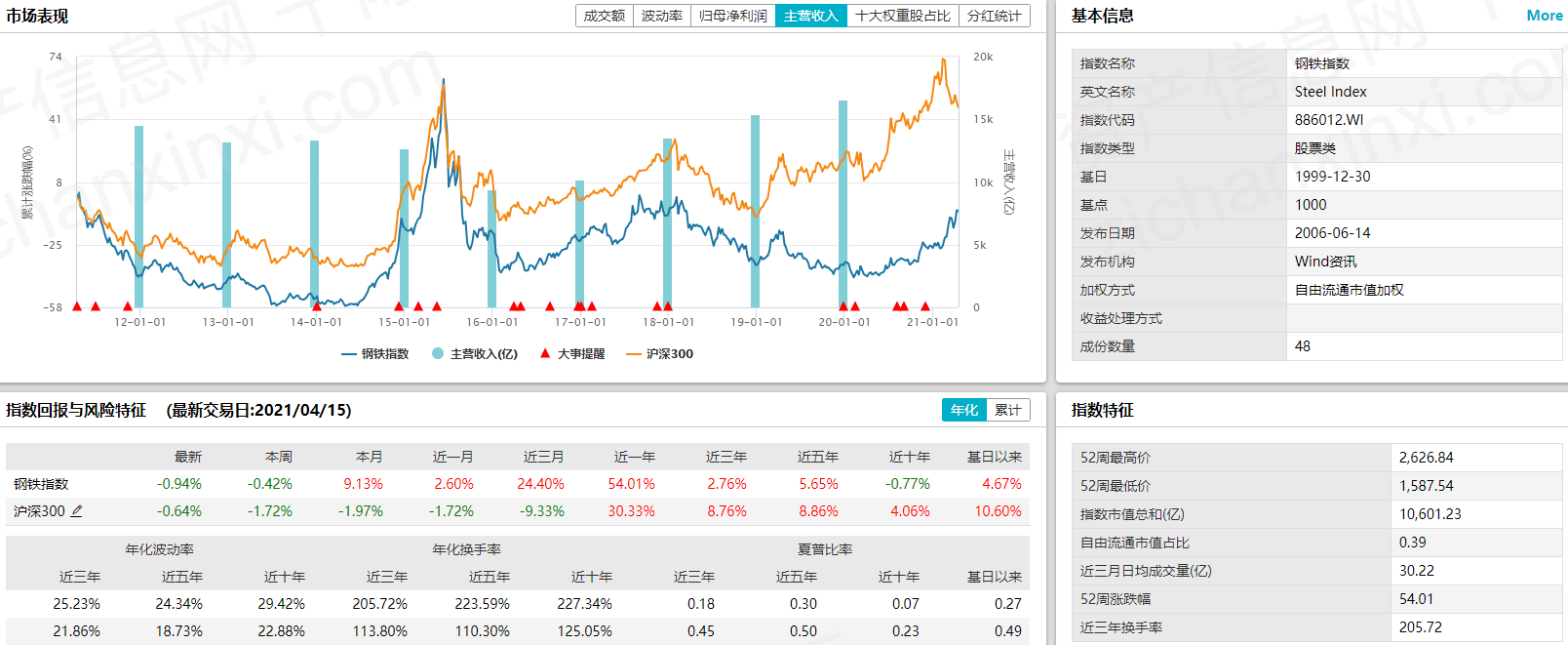Screen dimensions: 1568x645
Task: Toggle the 沪深300 orange line legend icon
Action: (634, 354)
